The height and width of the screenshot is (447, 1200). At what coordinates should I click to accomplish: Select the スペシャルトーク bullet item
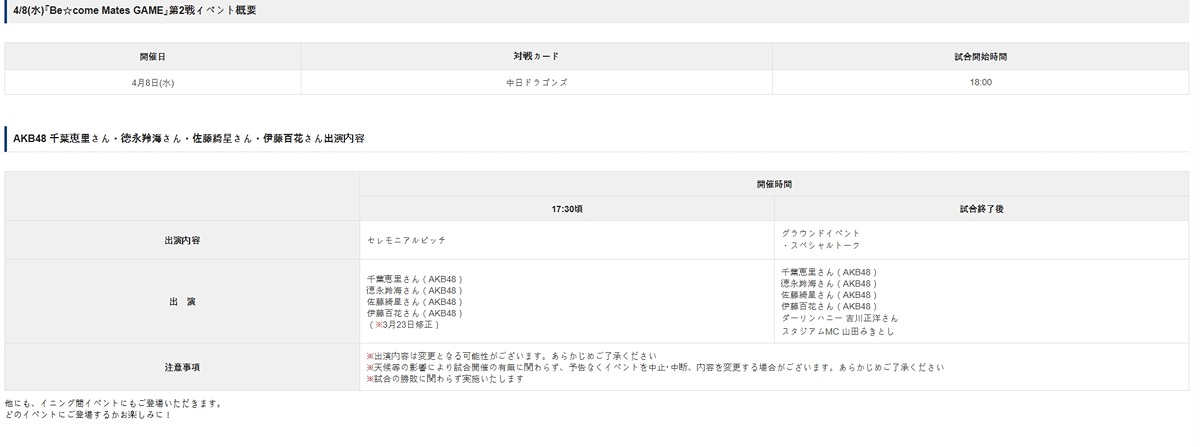pyautogui.click(x=822, y=245)
